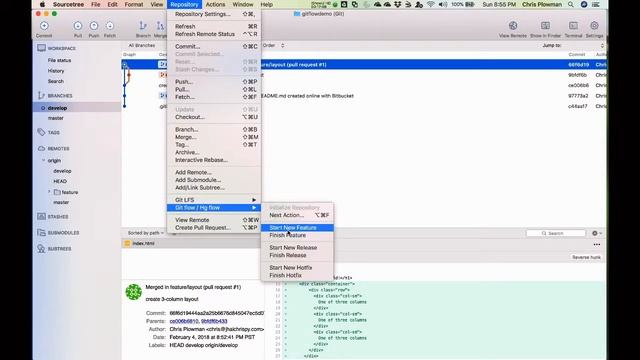The image size is (640, 360).
Task: Click Show in Finder toolbar icon
Action: pos(545,26)
